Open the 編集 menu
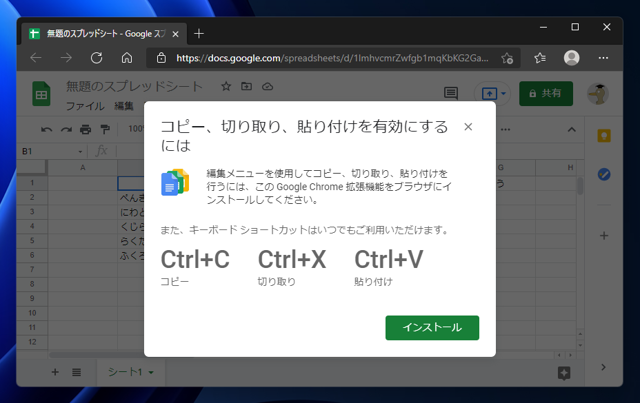640x403 pixels. [x=124, y=106]
